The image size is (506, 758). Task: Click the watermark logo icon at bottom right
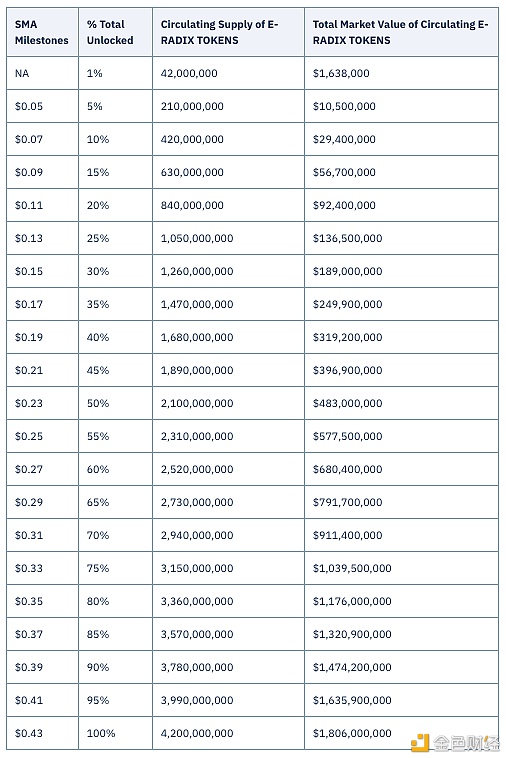(x=419, y=742)
